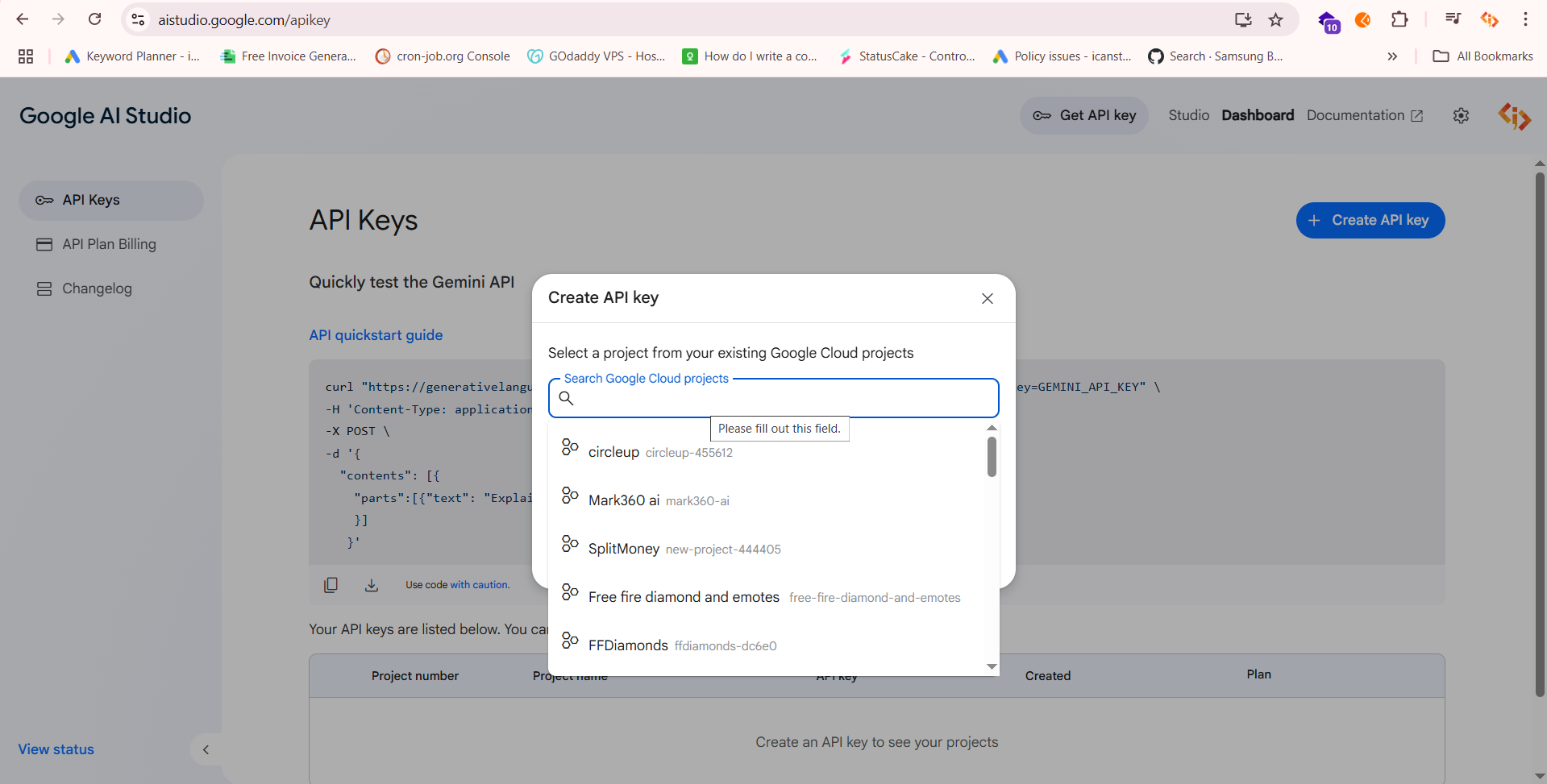The height and width of the screenshot is (784, 1547).
Task: Open Keyword Planner bookmark
Action: point(132,56)
